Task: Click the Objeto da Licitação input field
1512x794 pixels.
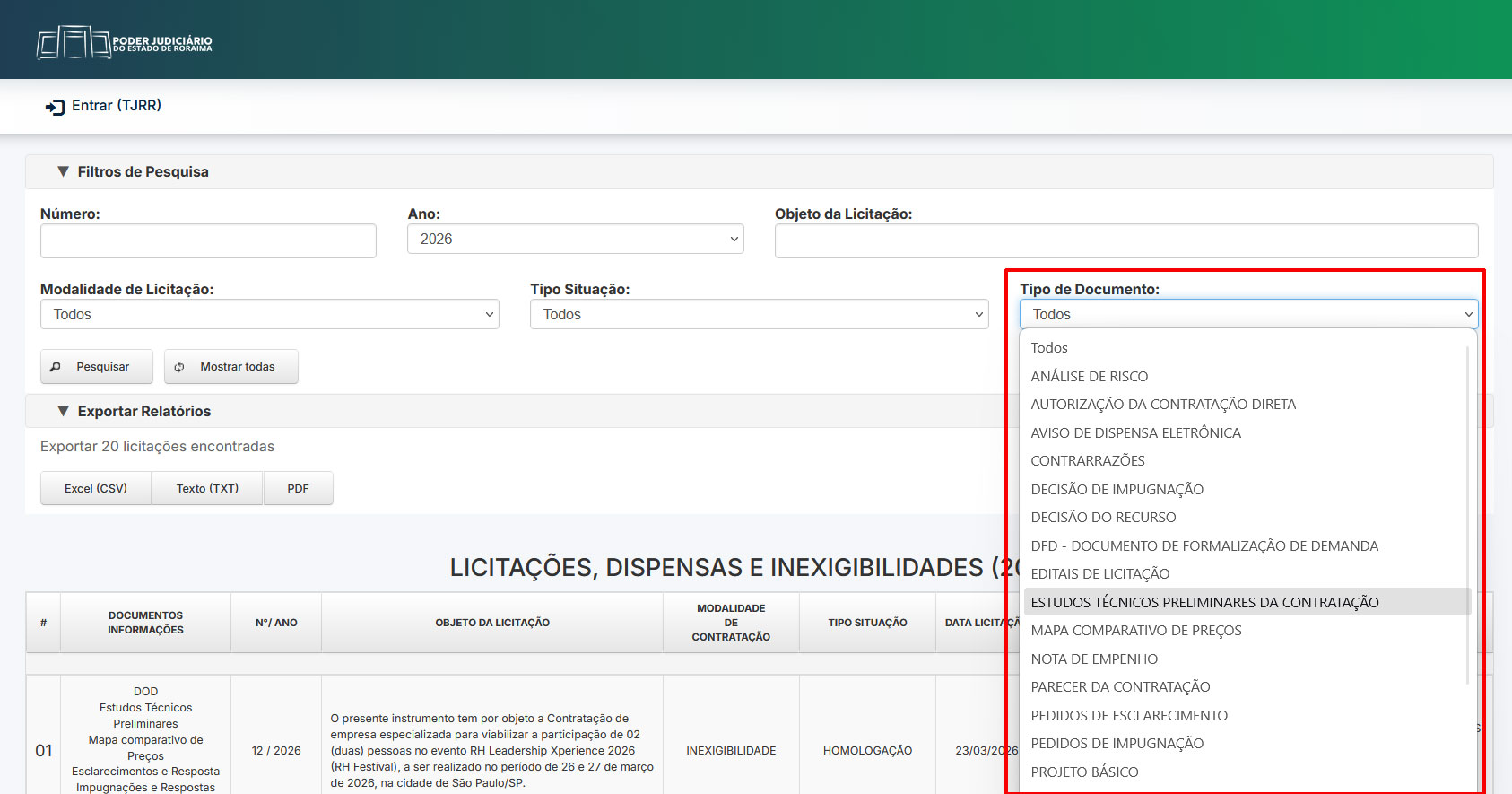Action: 1125,240
